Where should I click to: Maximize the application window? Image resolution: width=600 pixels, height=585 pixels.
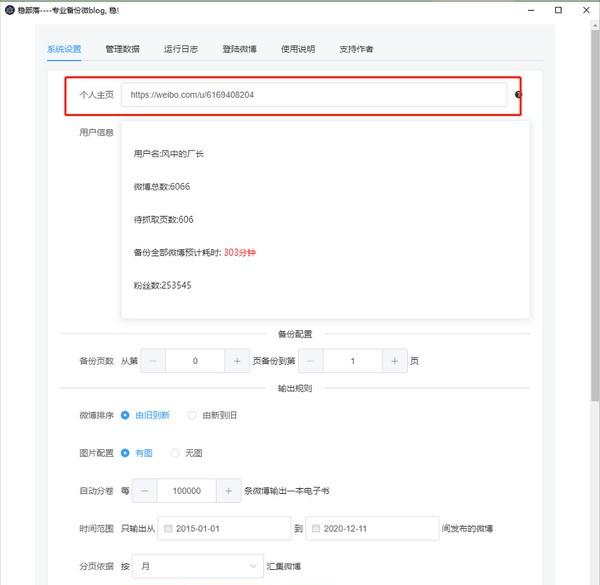[x=558, y=10]
